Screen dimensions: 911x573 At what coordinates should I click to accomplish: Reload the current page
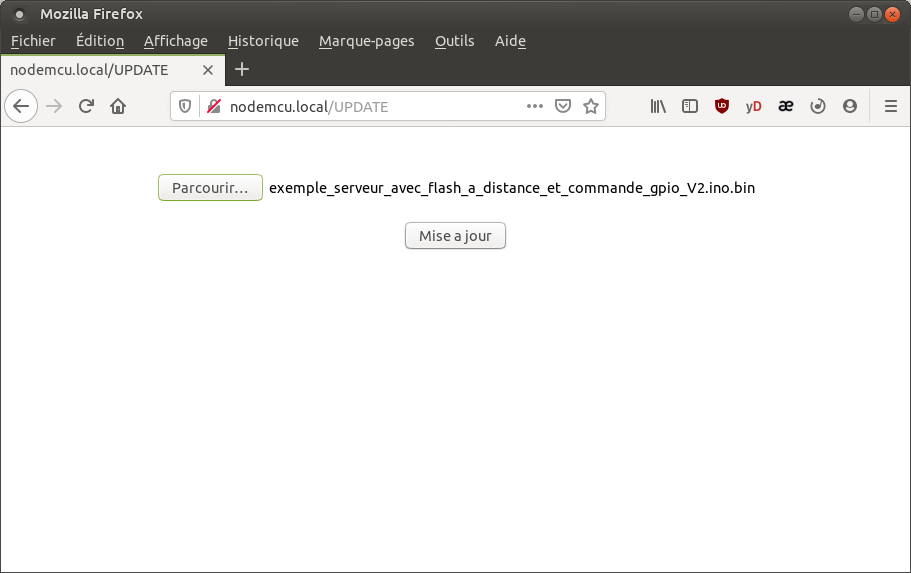[86, 106]
